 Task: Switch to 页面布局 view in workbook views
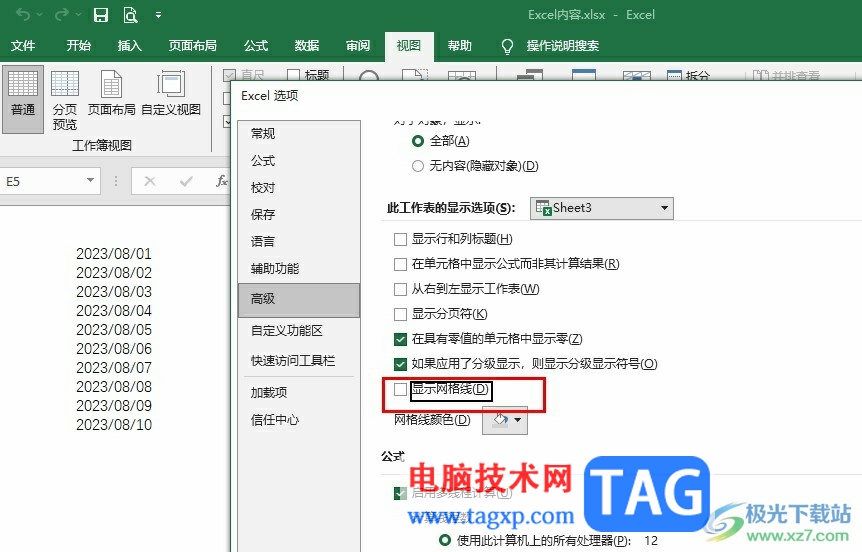coord(111,93)
